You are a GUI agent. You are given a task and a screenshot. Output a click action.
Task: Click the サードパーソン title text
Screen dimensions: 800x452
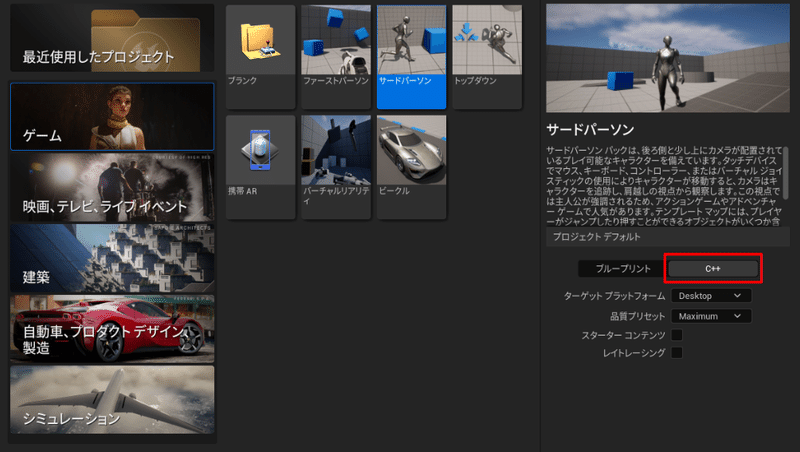[590, 130]
